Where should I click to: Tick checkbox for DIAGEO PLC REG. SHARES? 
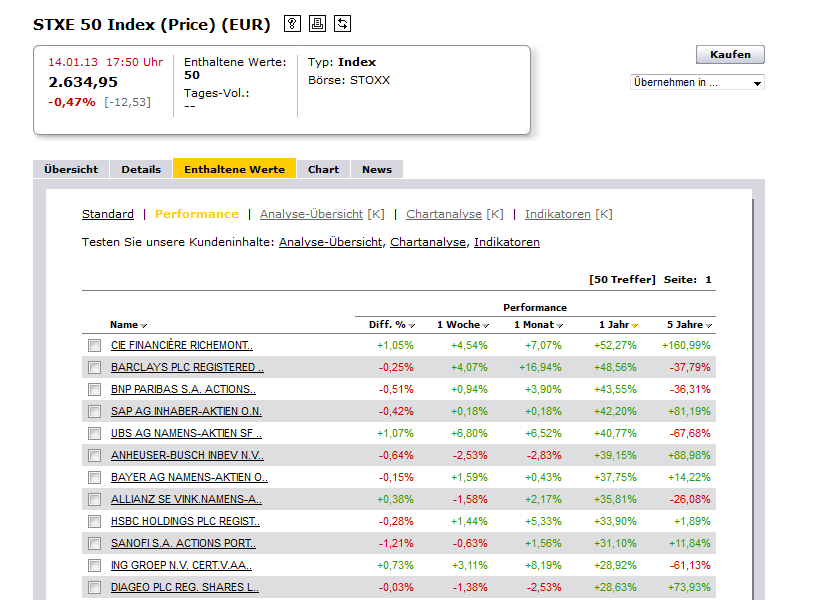(94, 587)
